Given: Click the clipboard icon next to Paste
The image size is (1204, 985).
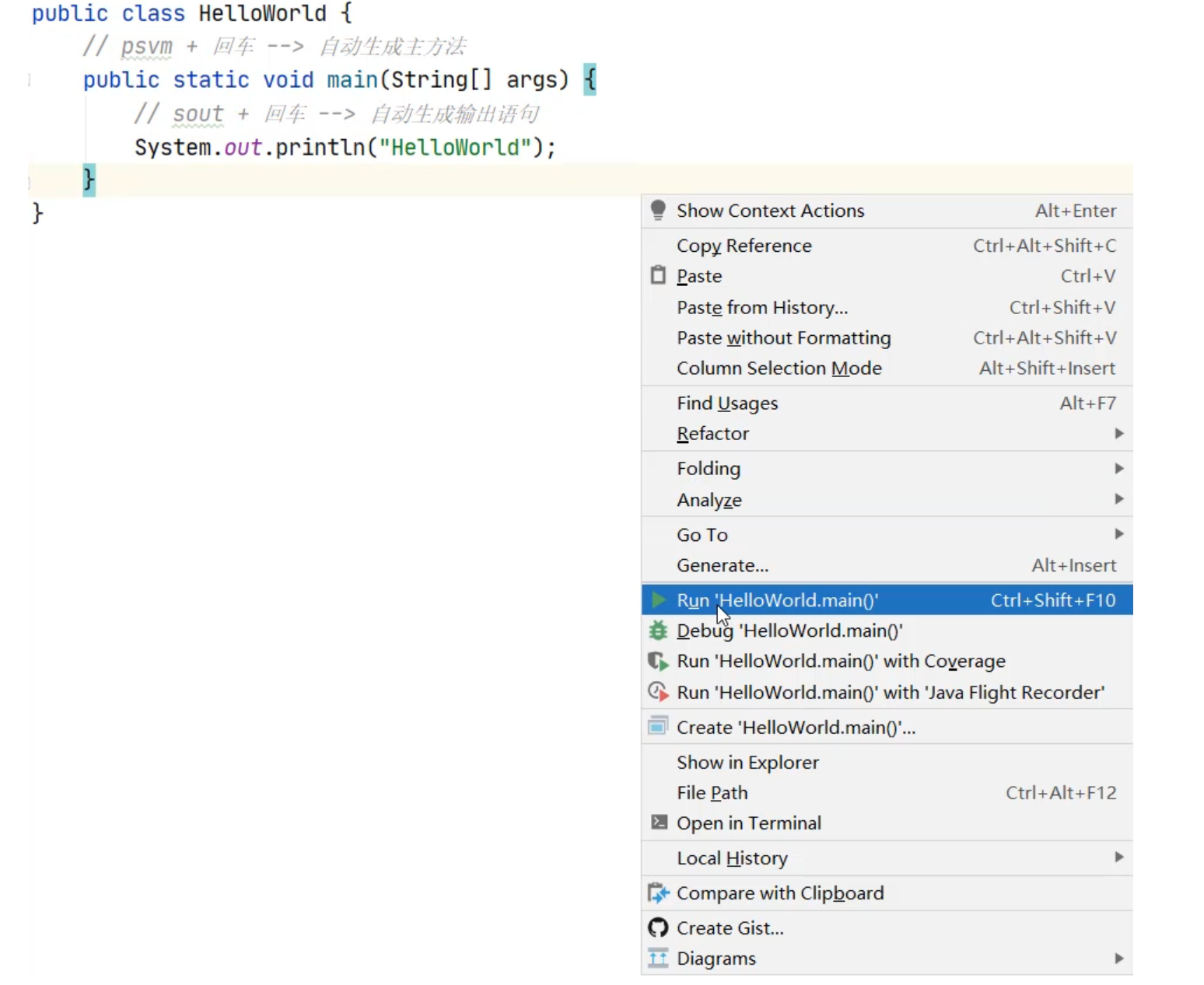Looking at the screenshot, I should [658, 275].
